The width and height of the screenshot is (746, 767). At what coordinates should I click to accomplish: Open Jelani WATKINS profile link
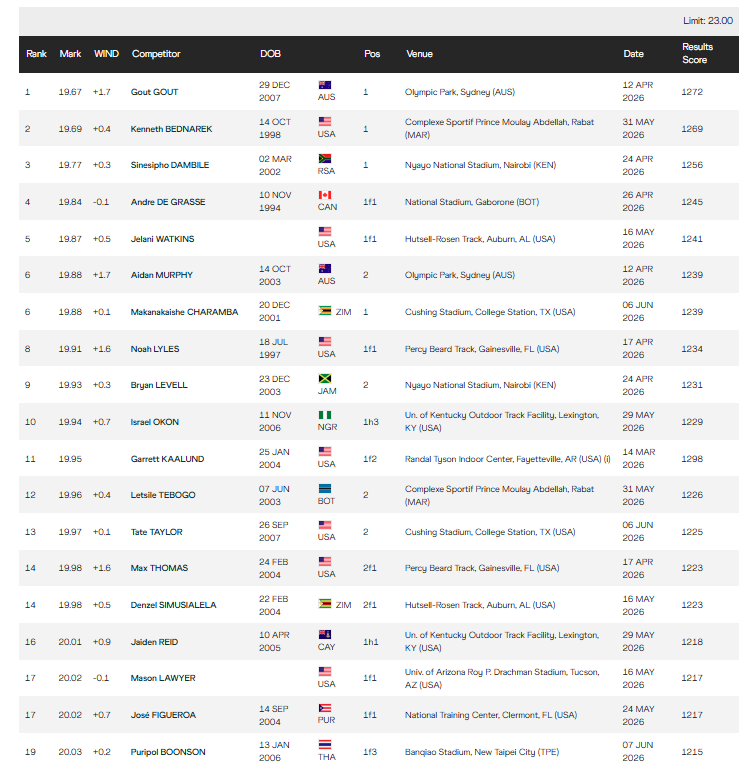(x=162, y=239)
